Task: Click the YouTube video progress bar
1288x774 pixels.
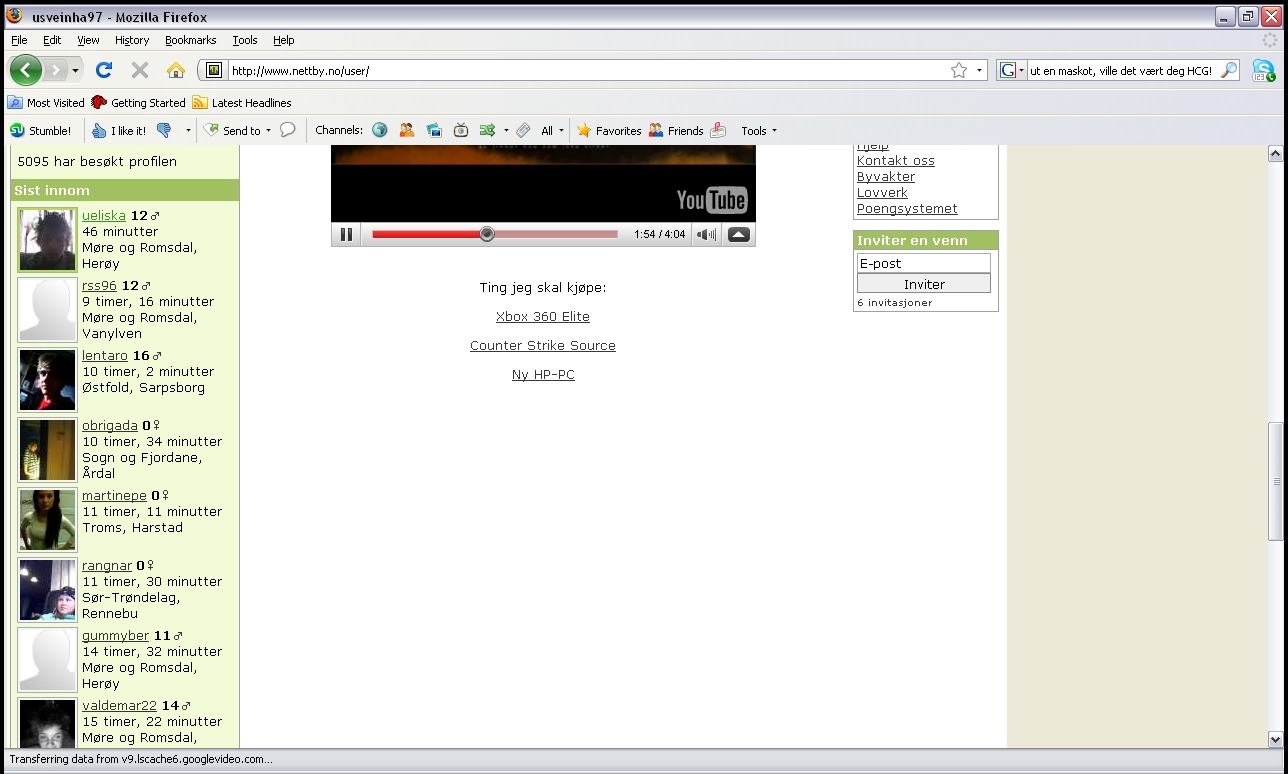Action: (x=495, y=234)
